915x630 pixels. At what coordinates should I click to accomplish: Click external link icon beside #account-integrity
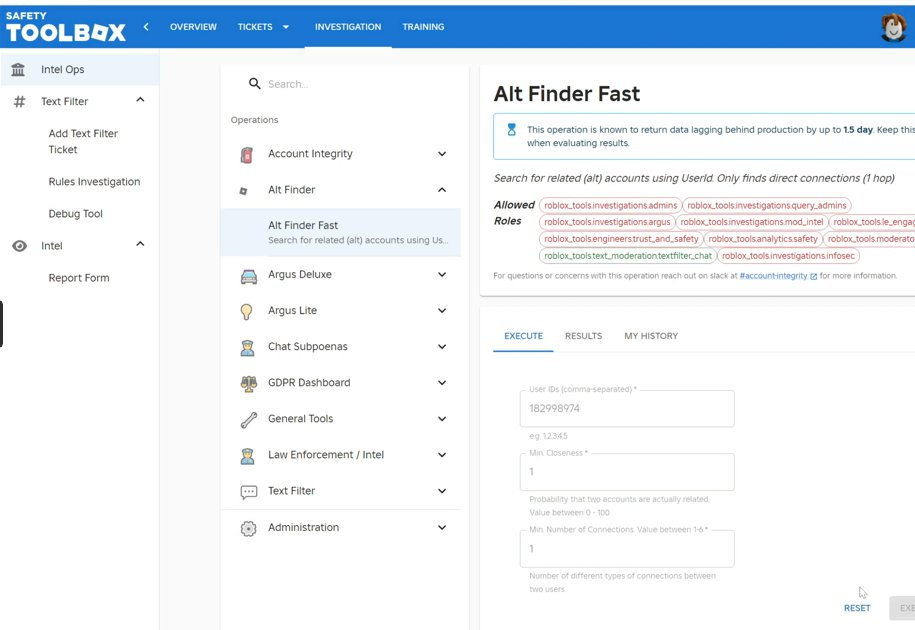click(x=813, y=276)
